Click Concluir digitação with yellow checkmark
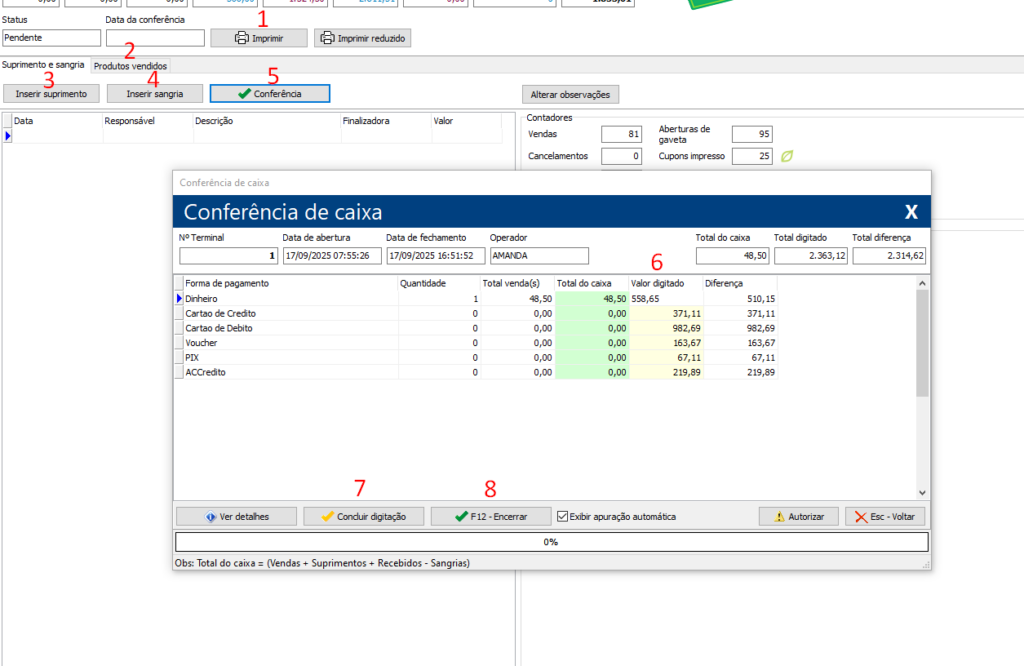 363,516
